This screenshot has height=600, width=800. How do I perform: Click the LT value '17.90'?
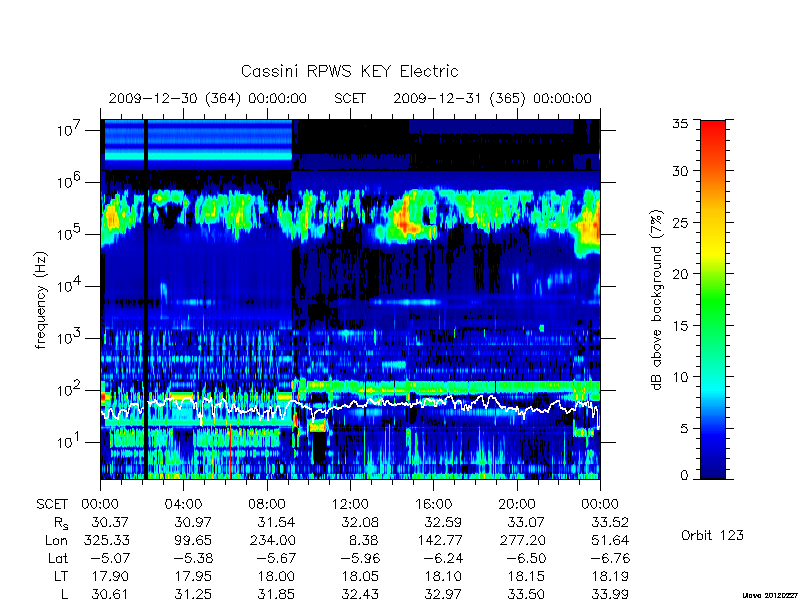pyautogui.click(x=110, y=577)
